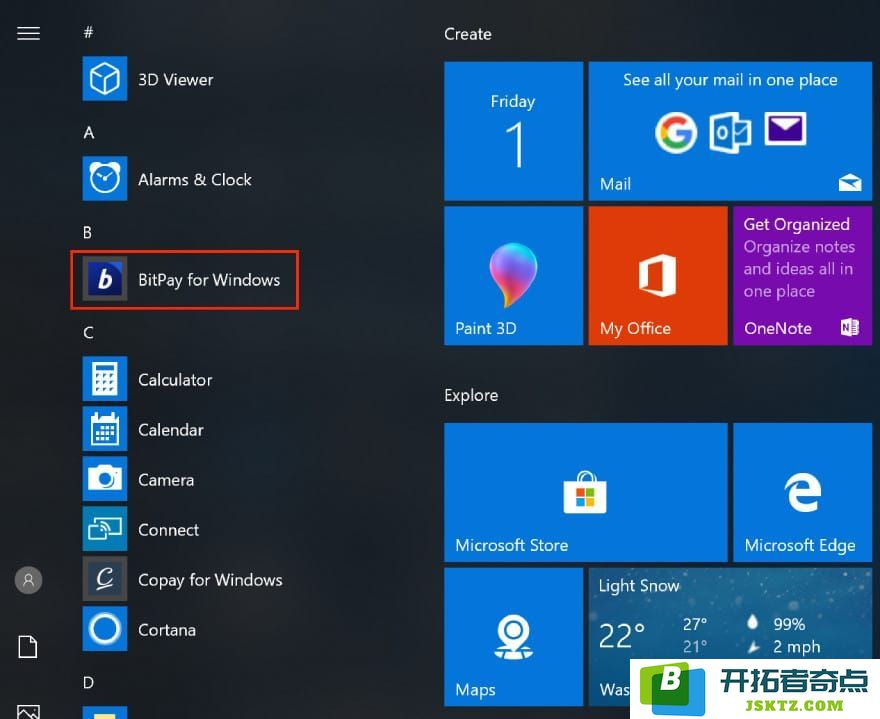Viewport: 880px width, 719px height.
Task: Click "See all your mail in one place" text
Action: click(730, 80)
